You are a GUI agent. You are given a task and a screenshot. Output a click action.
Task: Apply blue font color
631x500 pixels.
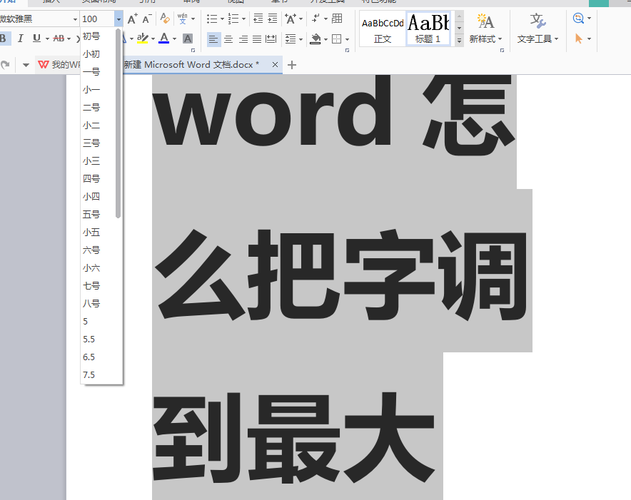click(x=164, y=39)
